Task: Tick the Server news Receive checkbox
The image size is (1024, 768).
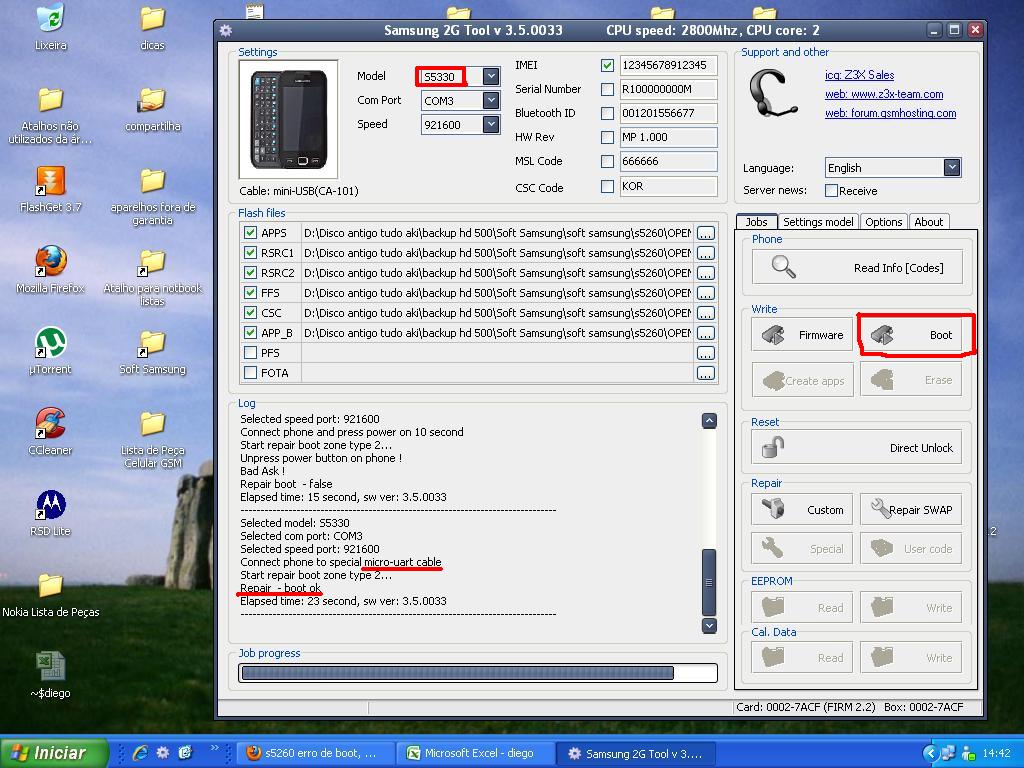Action: click(831, 191)
